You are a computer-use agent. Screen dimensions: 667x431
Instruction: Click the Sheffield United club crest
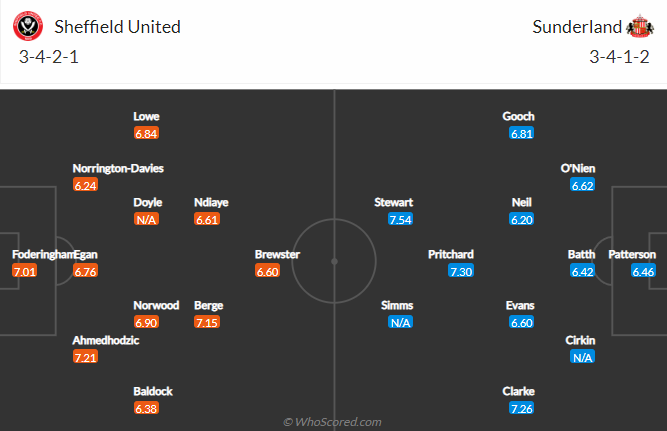28,26
